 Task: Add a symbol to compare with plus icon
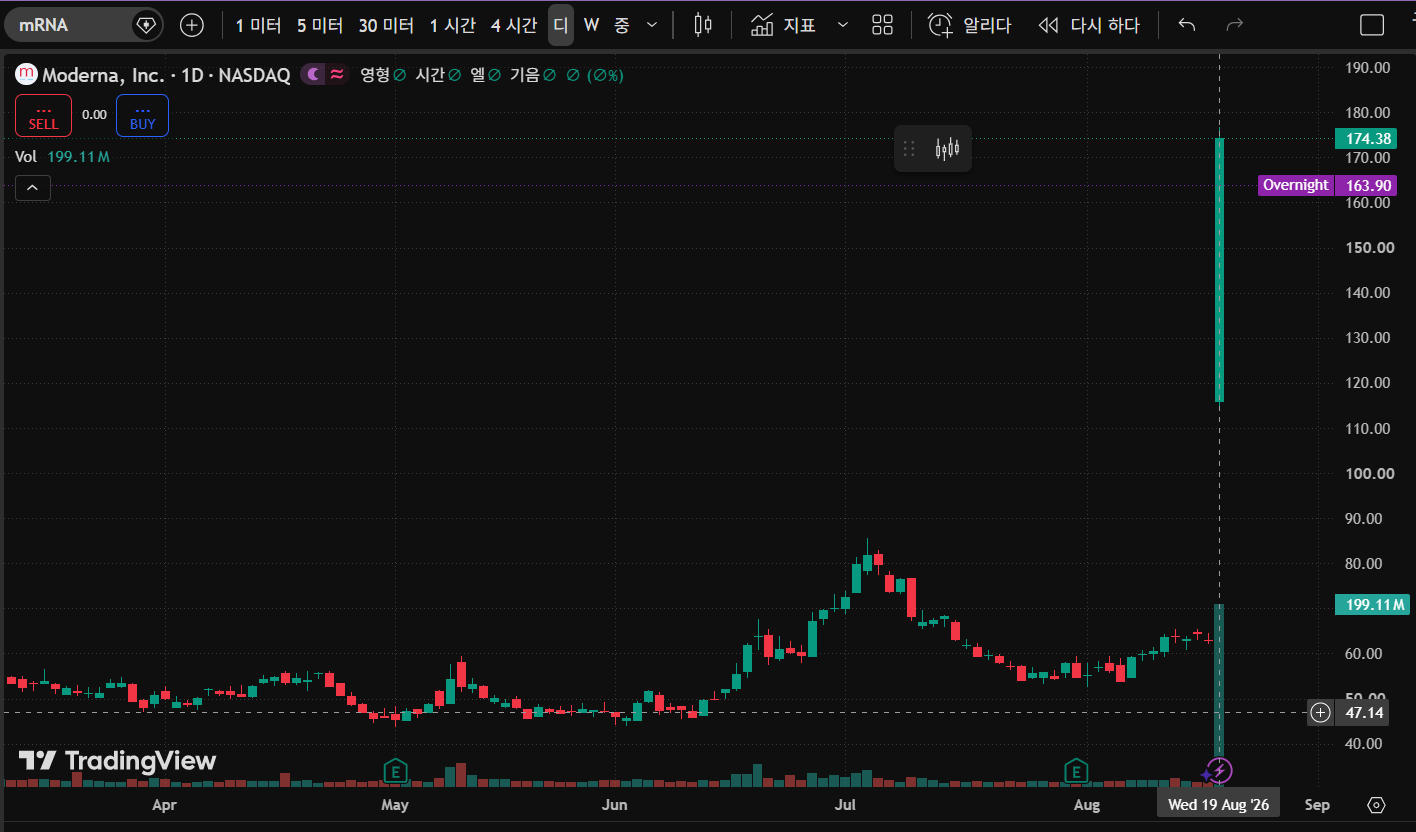tap(191, 25)
